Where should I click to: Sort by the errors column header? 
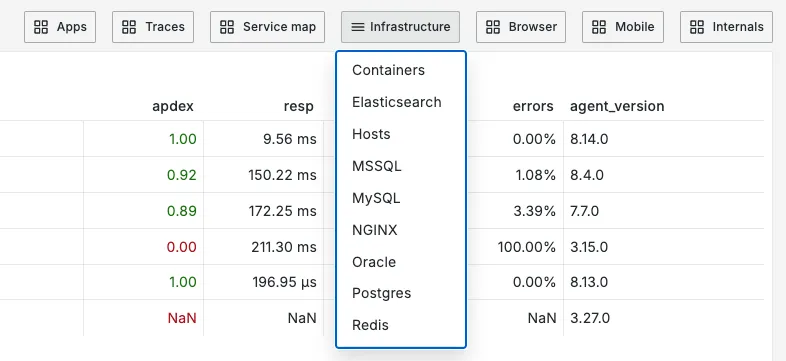click(533, 106)
